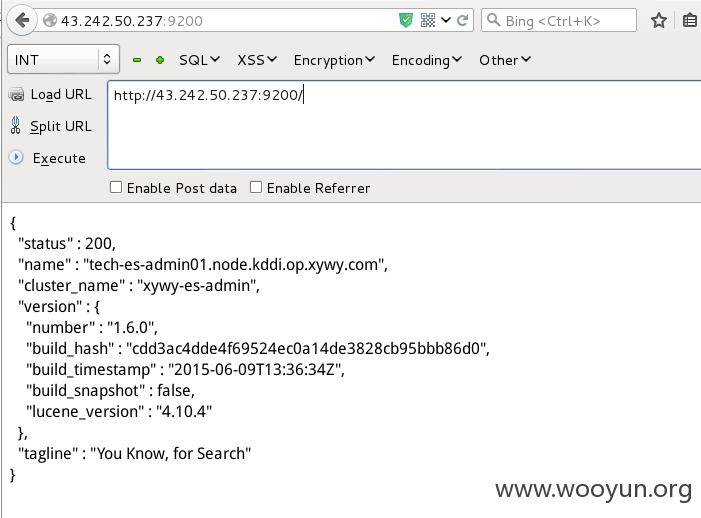
Task: Click the green plus HackBar icon
Action: (160, 60)
